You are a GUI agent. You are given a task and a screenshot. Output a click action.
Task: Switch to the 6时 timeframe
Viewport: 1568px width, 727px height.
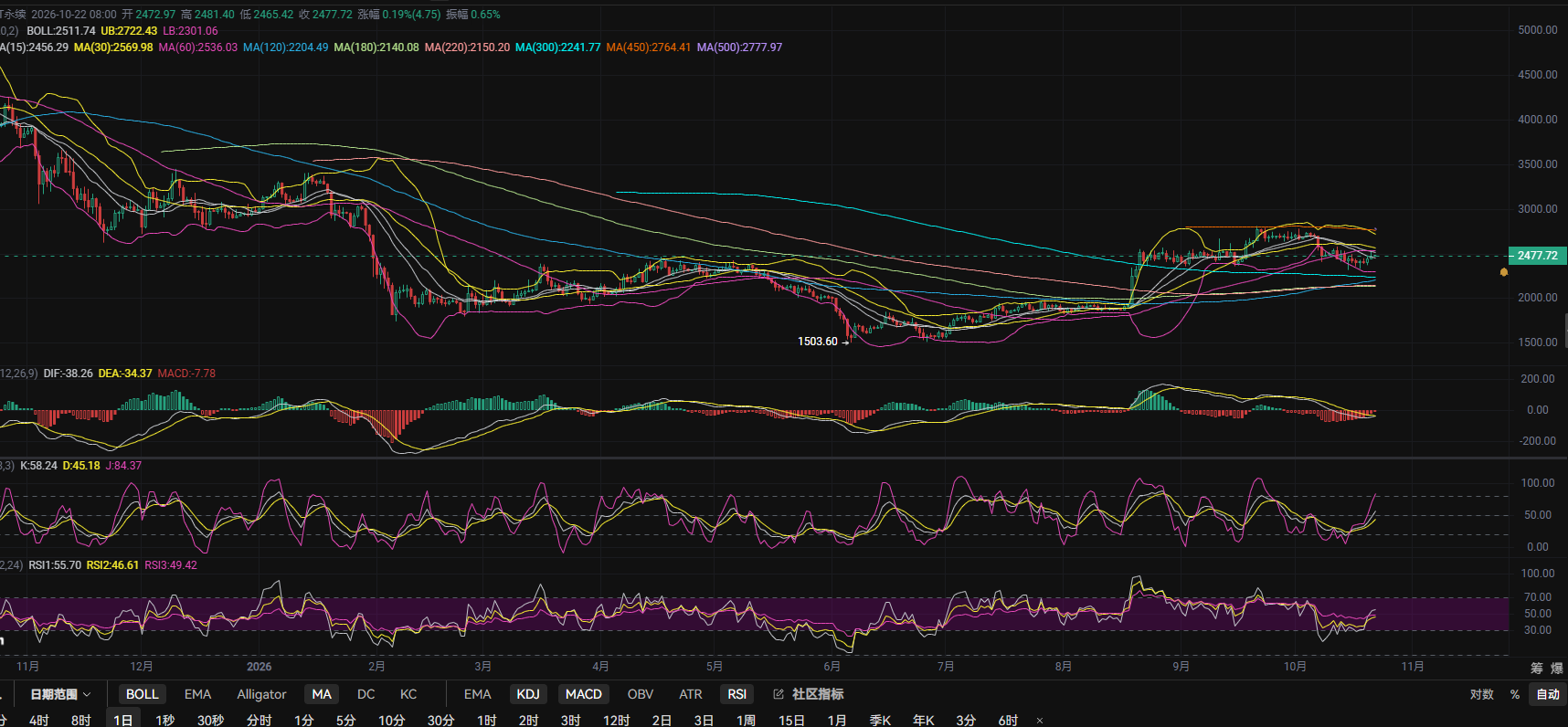pos(1008,721)
